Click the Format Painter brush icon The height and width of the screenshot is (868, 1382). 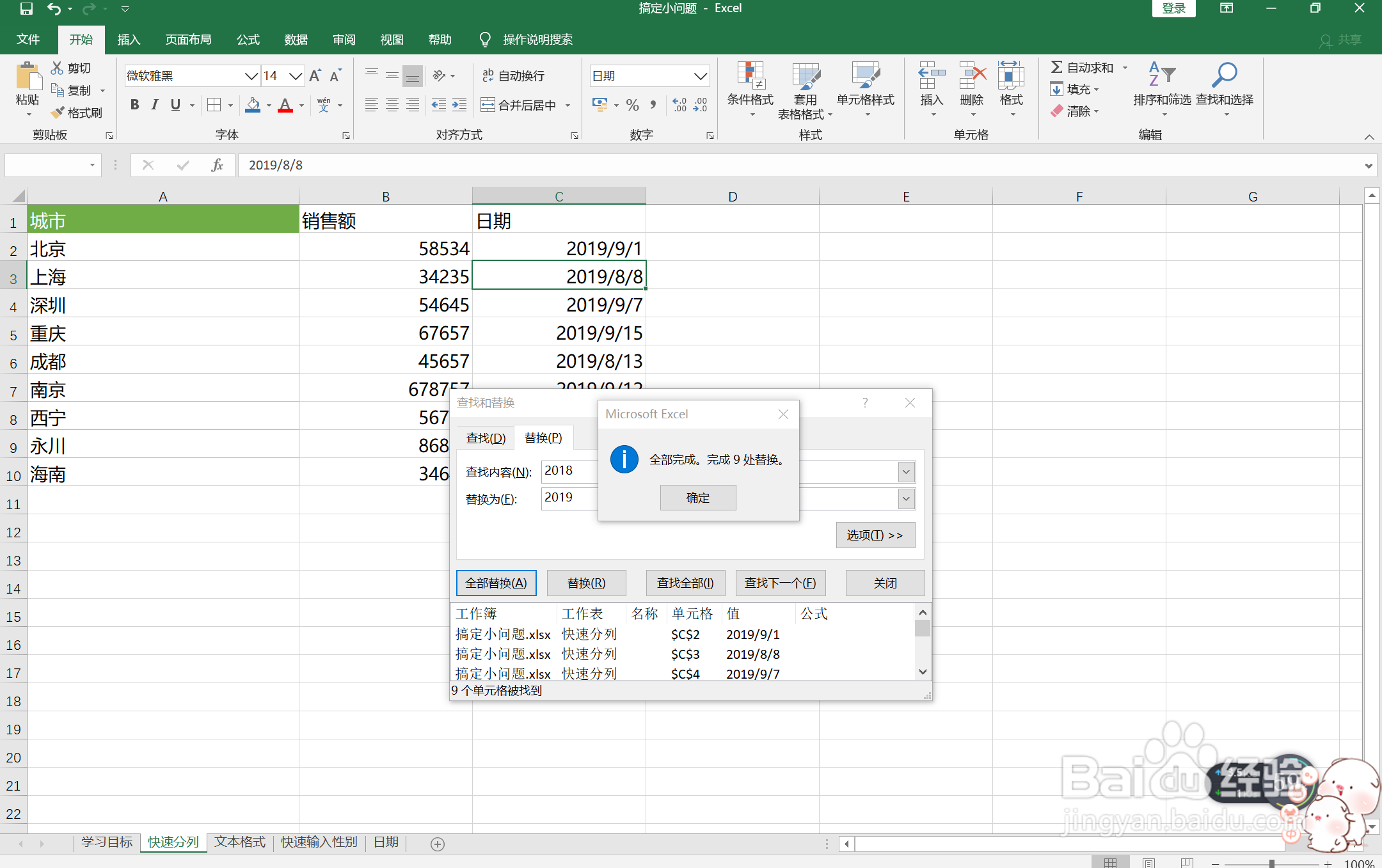pyautogui.click(x=58, y=113)
